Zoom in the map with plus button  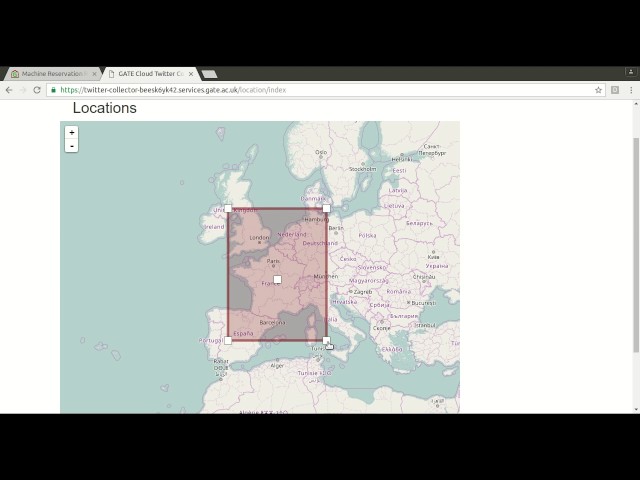[x=72, y=132]
